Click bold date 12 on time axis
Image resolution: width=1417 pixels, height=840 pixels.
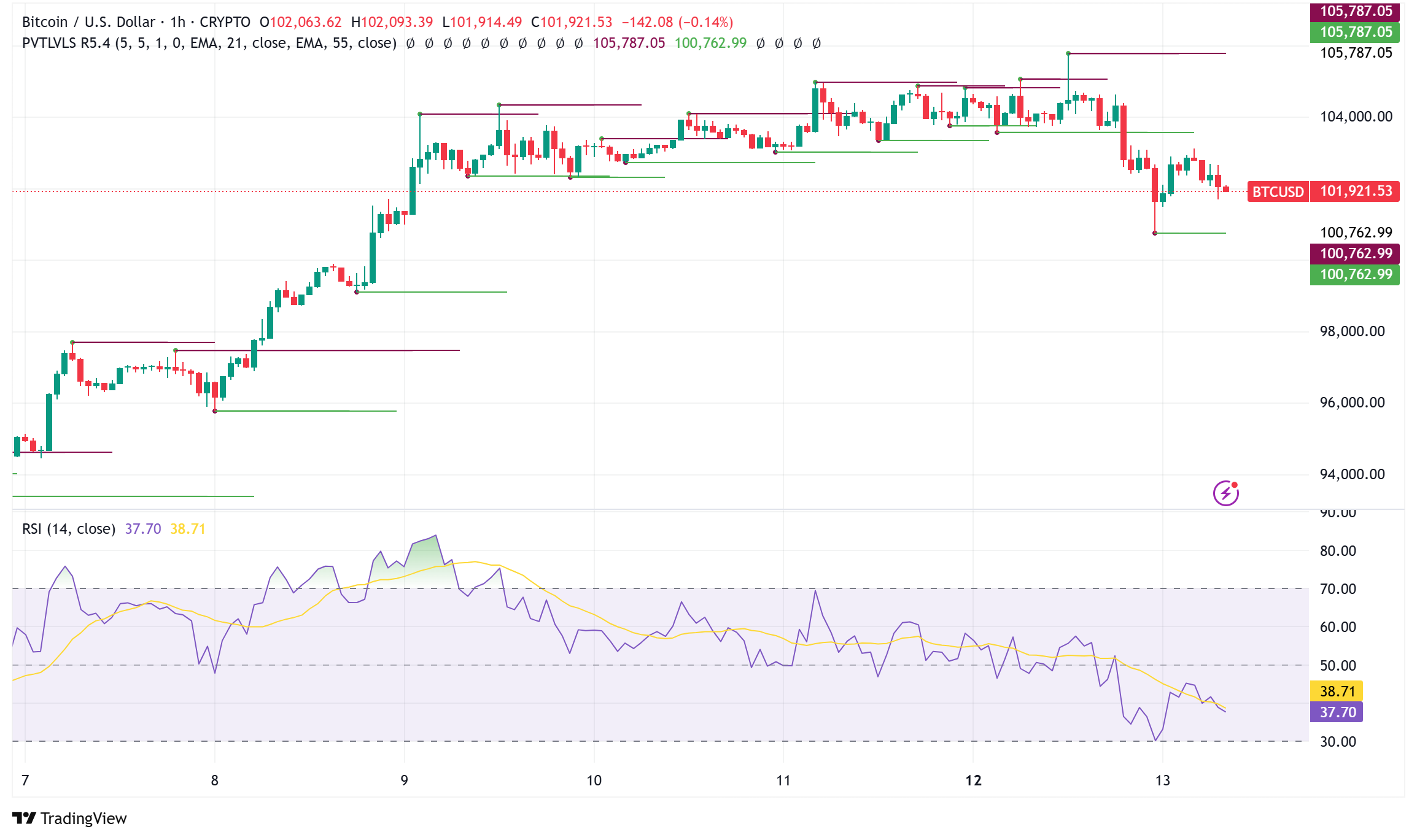[974, 780]
